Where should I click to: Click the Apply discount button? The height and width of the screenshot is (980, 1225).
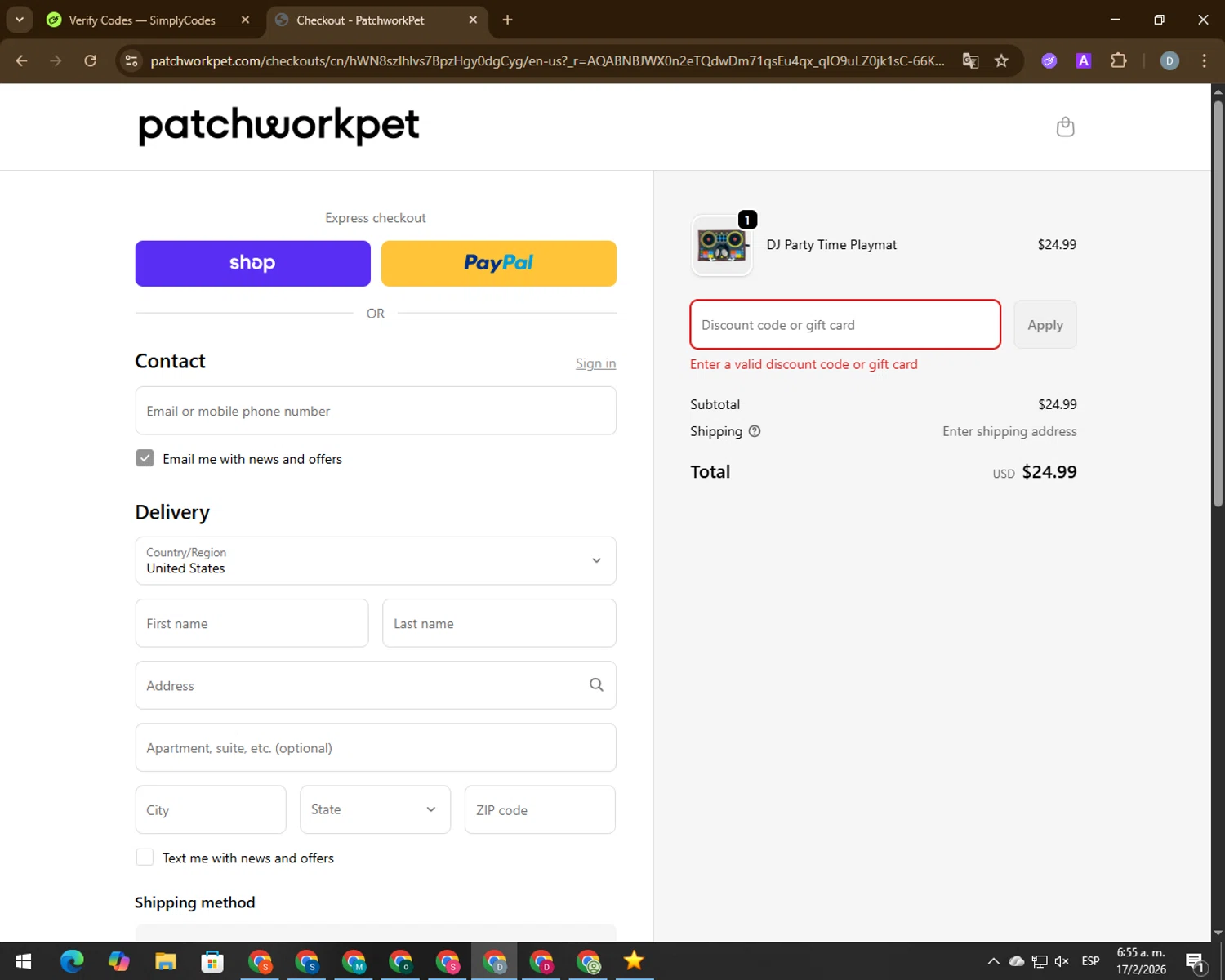(x=1045, y=324)
